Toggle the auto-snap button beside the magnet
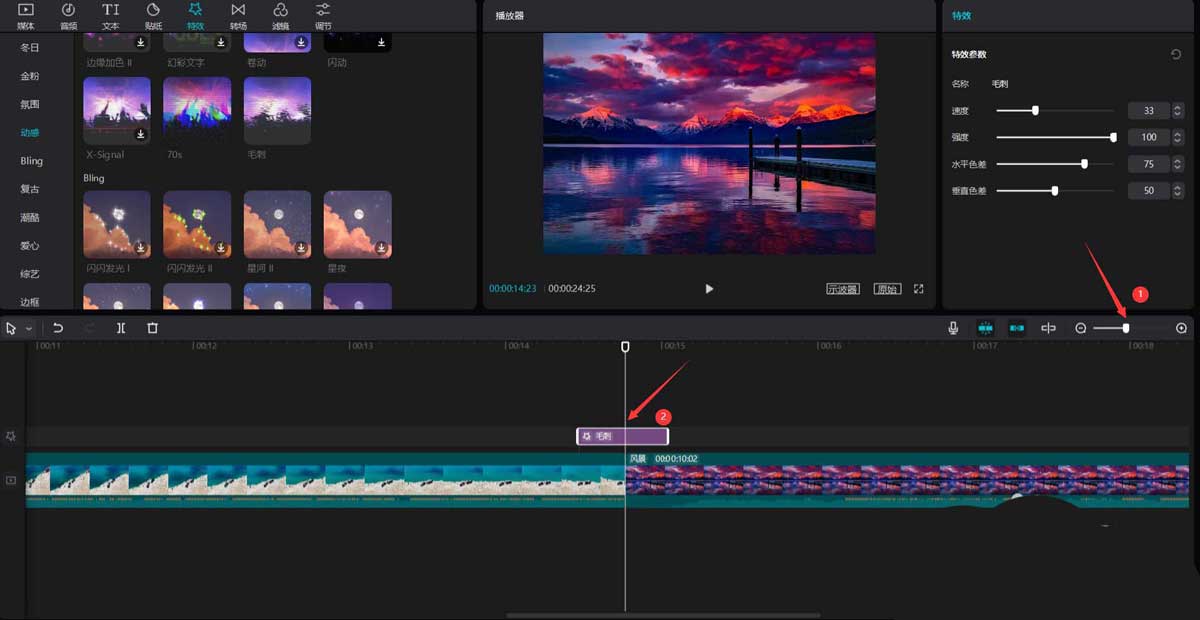The width and height of the screenshot is (1200, 620). (1017, 328)
